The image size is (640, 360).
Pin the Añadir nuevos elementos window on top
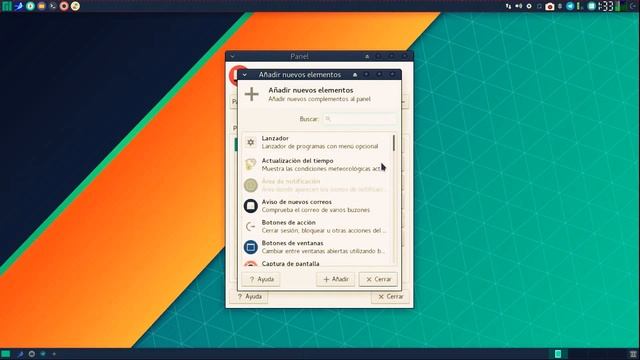click(355, 75)
